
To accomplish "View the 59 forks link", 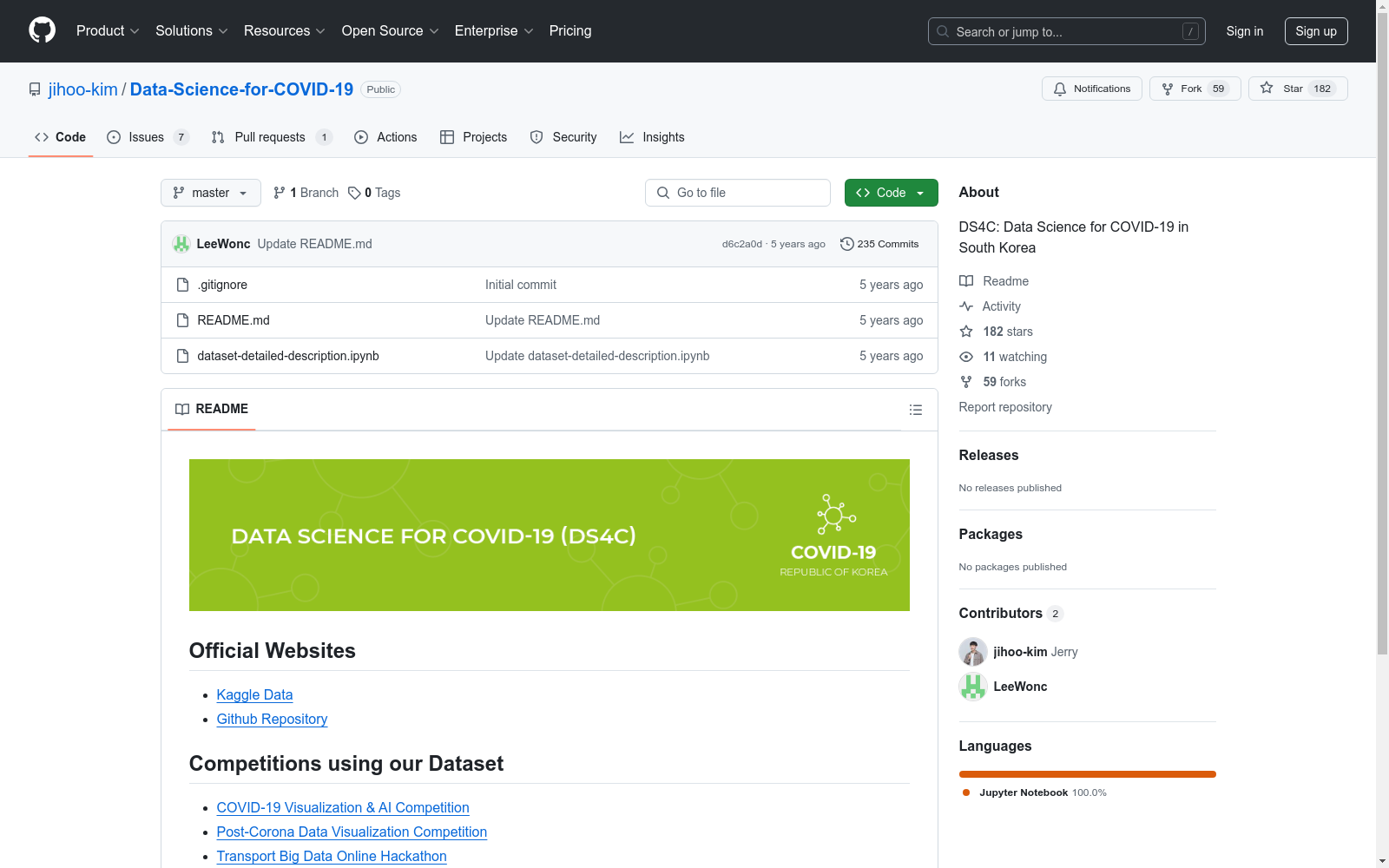I will coord(992,382).
